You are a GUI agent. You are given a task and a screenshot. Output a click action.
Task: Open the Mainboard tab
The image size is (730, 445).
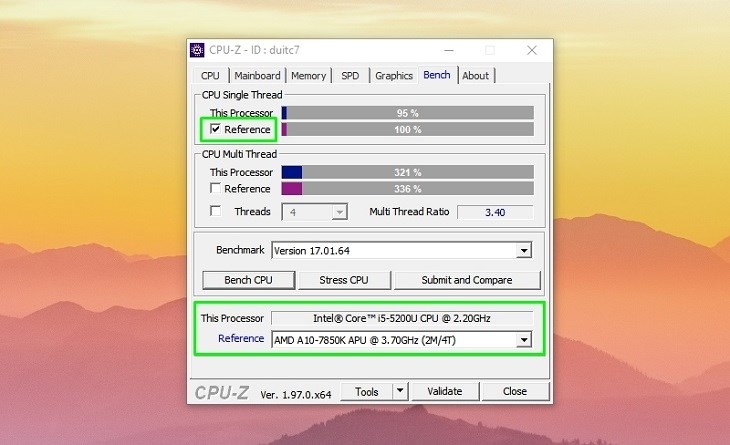(257, 76)
